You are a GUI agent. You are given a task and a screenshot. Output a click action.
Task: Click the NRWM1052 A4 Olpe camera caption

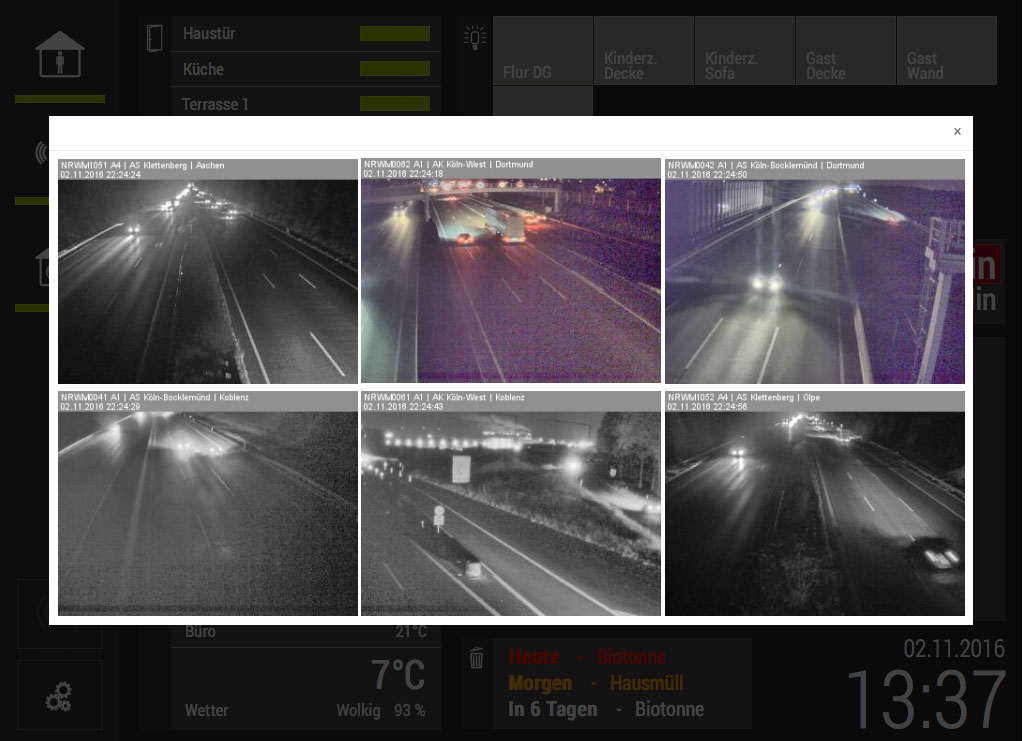744,401
